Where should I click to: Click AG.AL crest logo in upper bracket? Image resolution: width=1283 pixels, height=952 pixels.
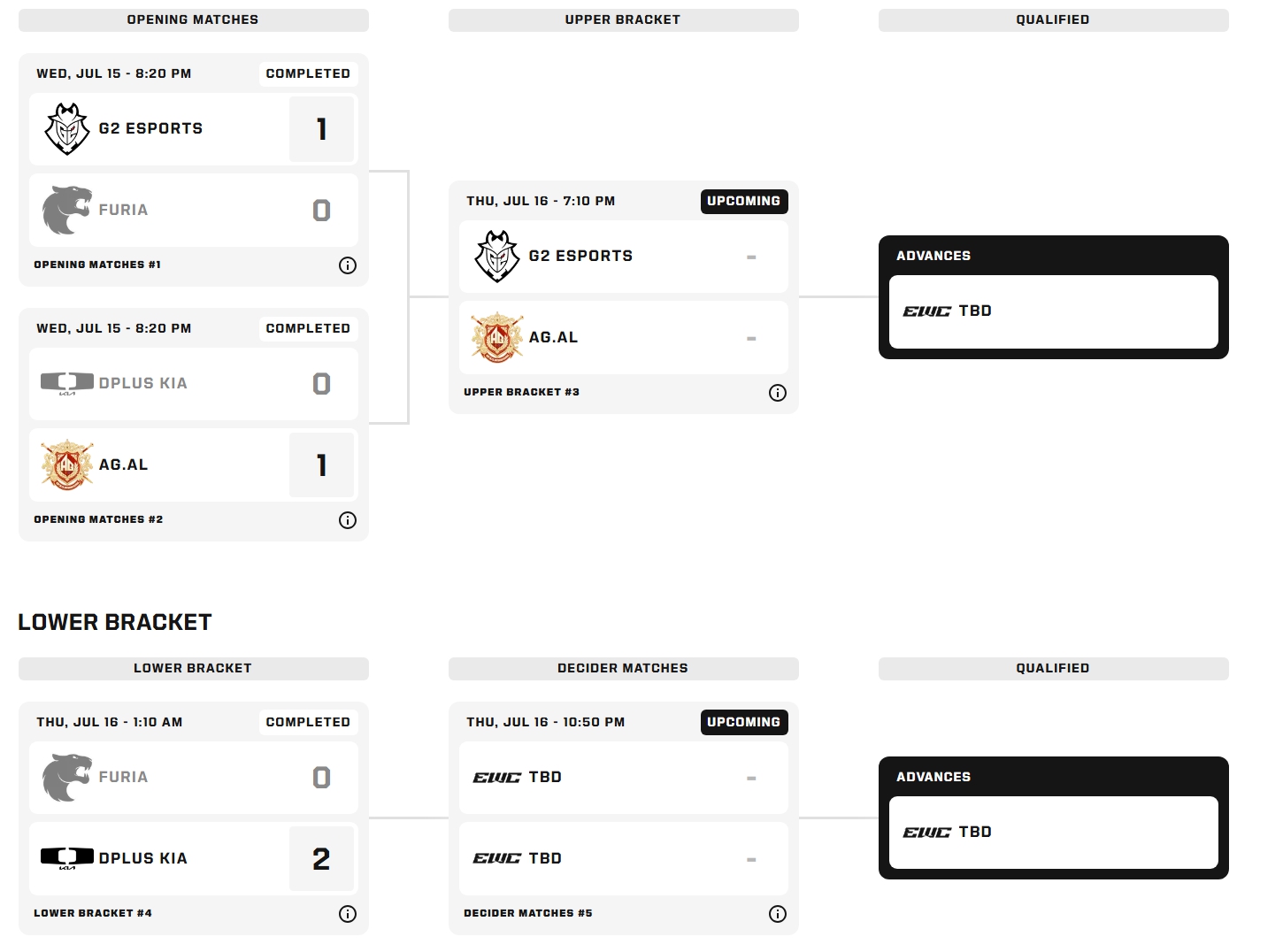click(497, 338)
